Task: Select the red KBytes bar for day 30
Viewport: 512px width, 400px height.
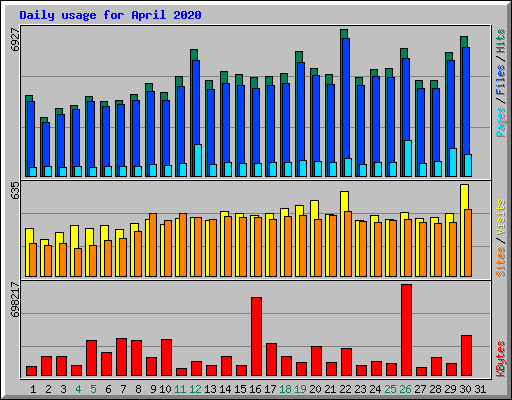Action: pos(466,356)
